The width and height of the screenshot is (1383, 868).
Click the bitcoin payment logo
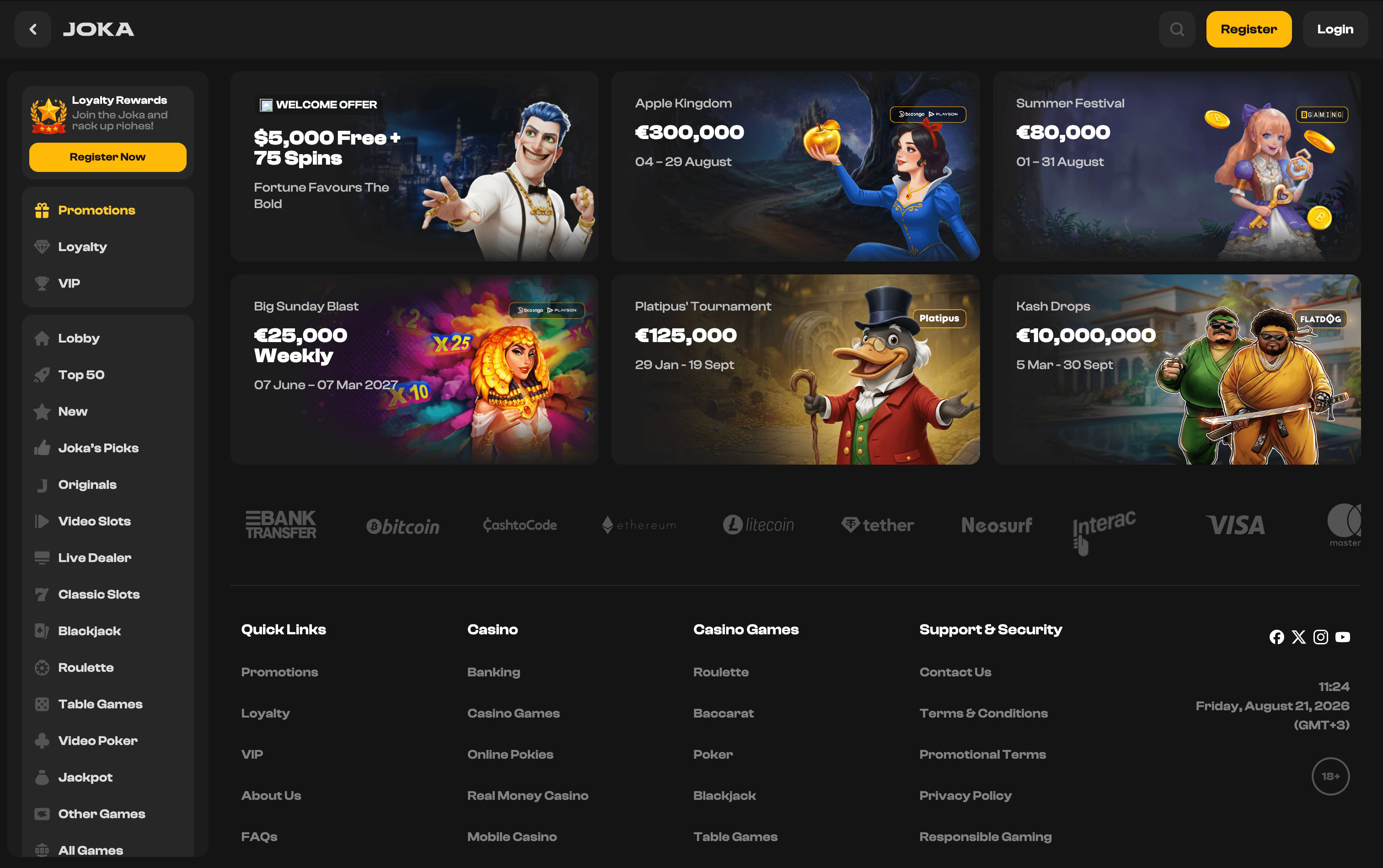pos(403,526)
